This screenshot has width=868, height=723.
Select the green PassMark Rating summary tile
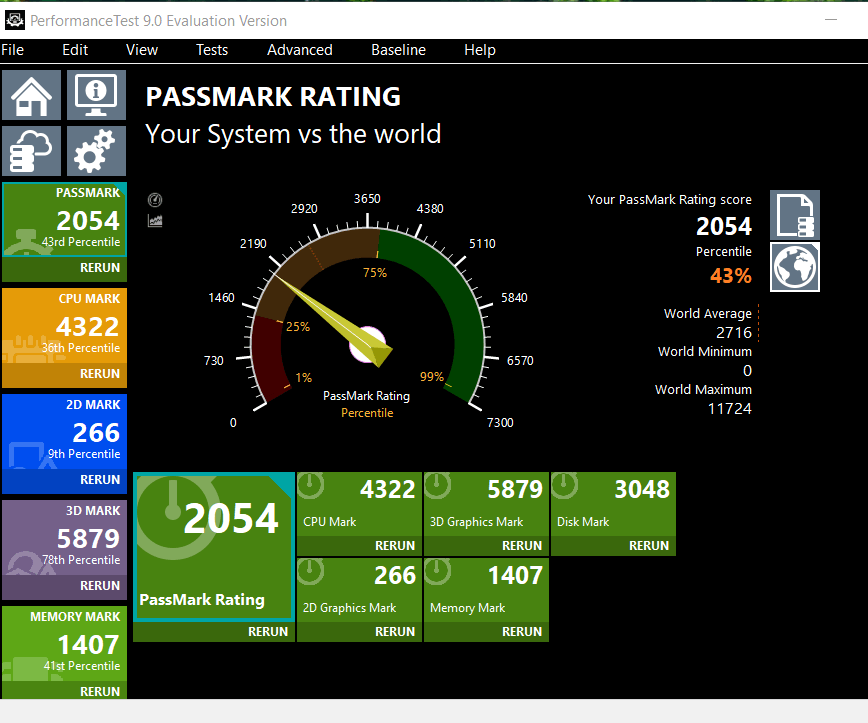pyautogui.click(x=213, y=545)
